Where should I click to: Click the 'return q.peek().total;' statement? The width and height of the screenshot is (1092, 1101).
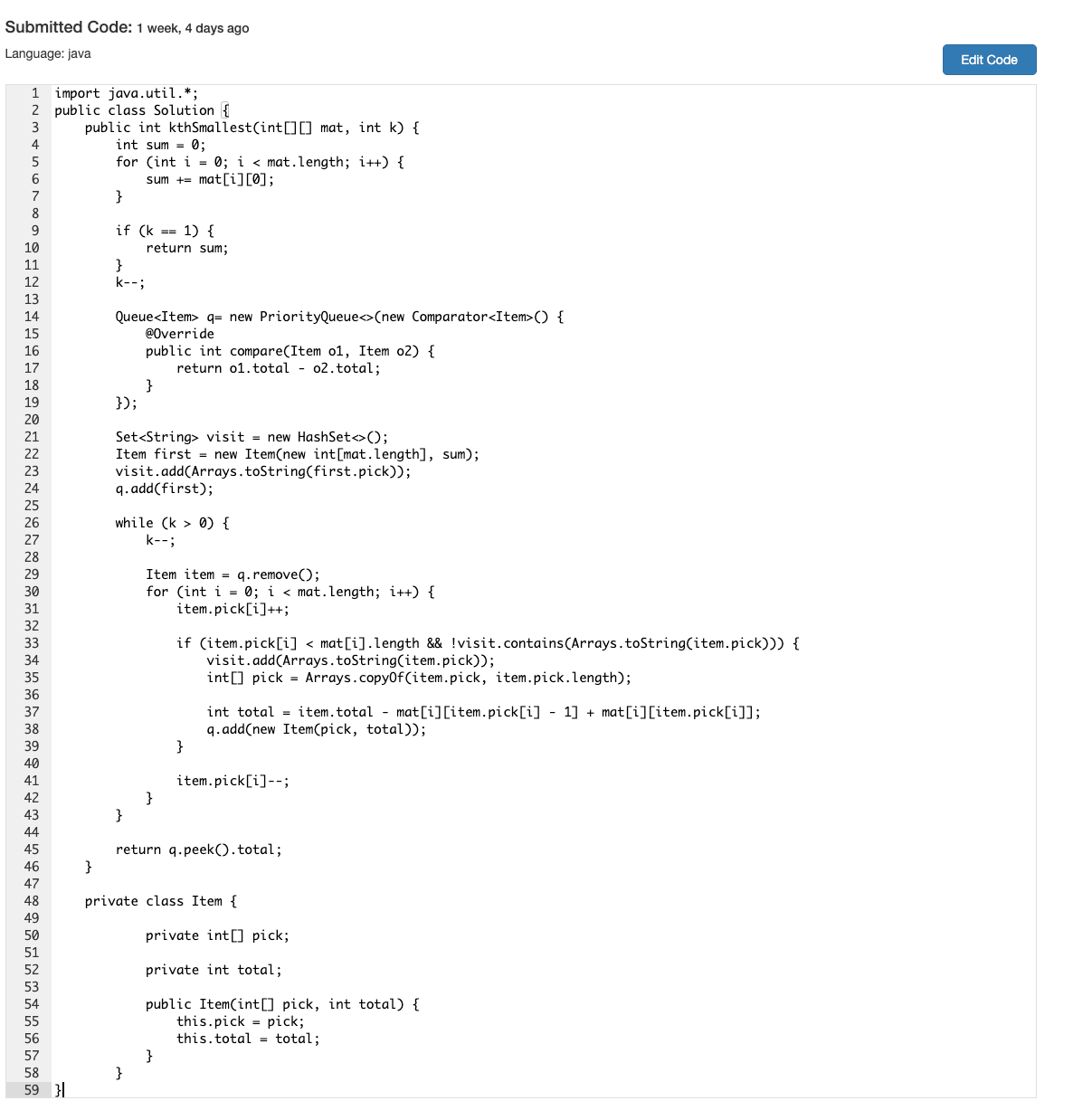click(198, 849)
